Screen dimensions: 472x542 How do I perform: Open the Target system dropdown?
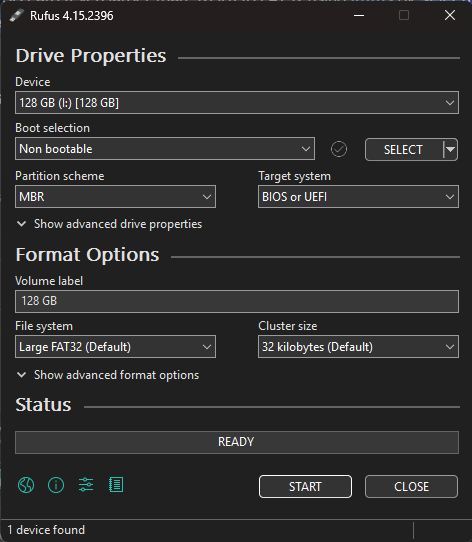pyautogui.click(x=358, y=197)
